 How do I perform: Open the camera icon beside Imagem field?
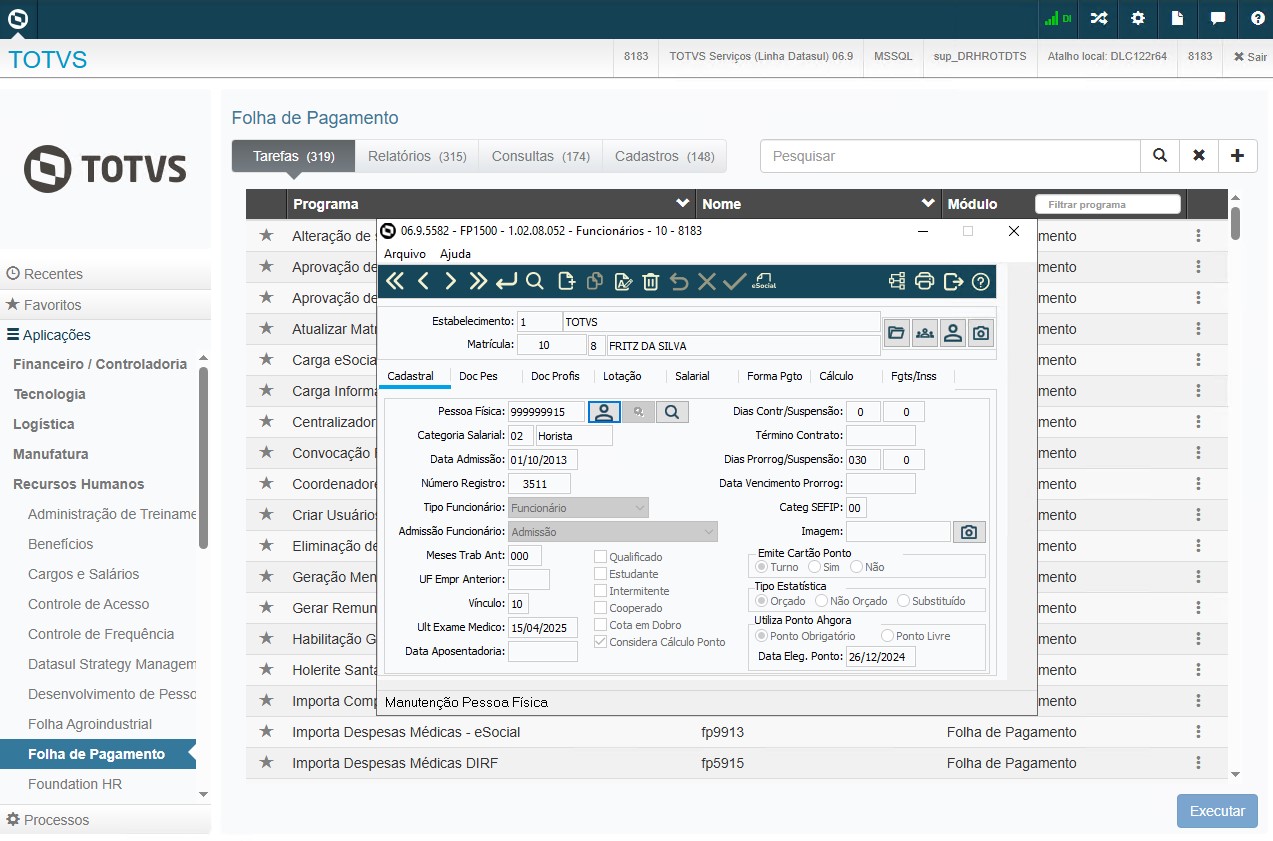coord(968,532)
